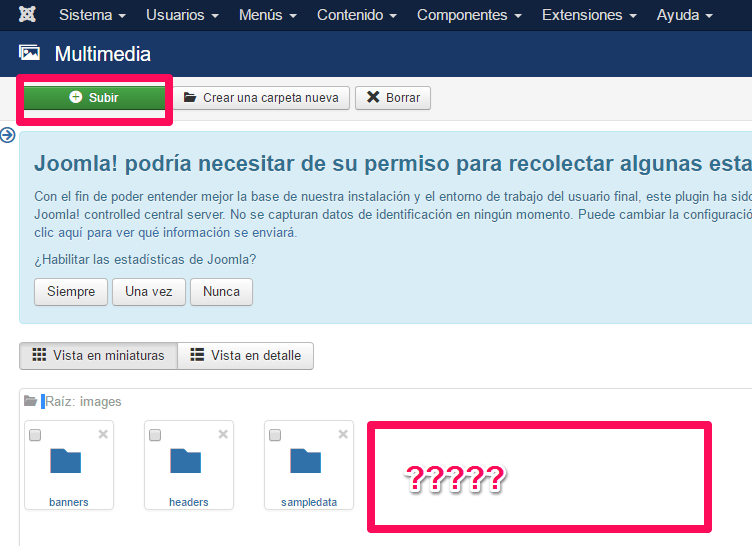Choose Una vez for Joomla statistics
The height and width of the screenshot is (546, 752).
click(x=149, y=292)
